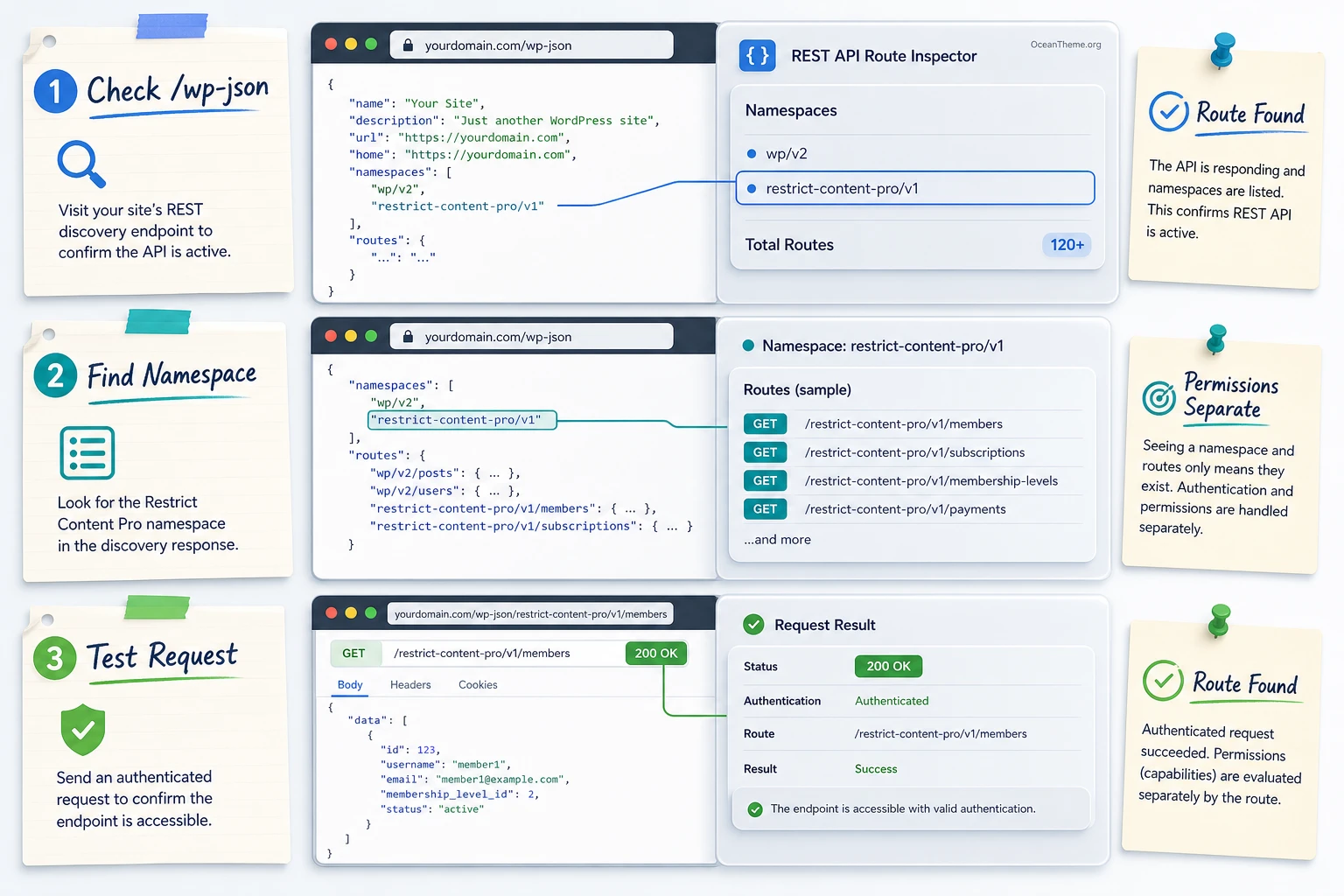Click the GET badge for the /membership-levels route
The image size is (1344, 896).
(765, 480)
